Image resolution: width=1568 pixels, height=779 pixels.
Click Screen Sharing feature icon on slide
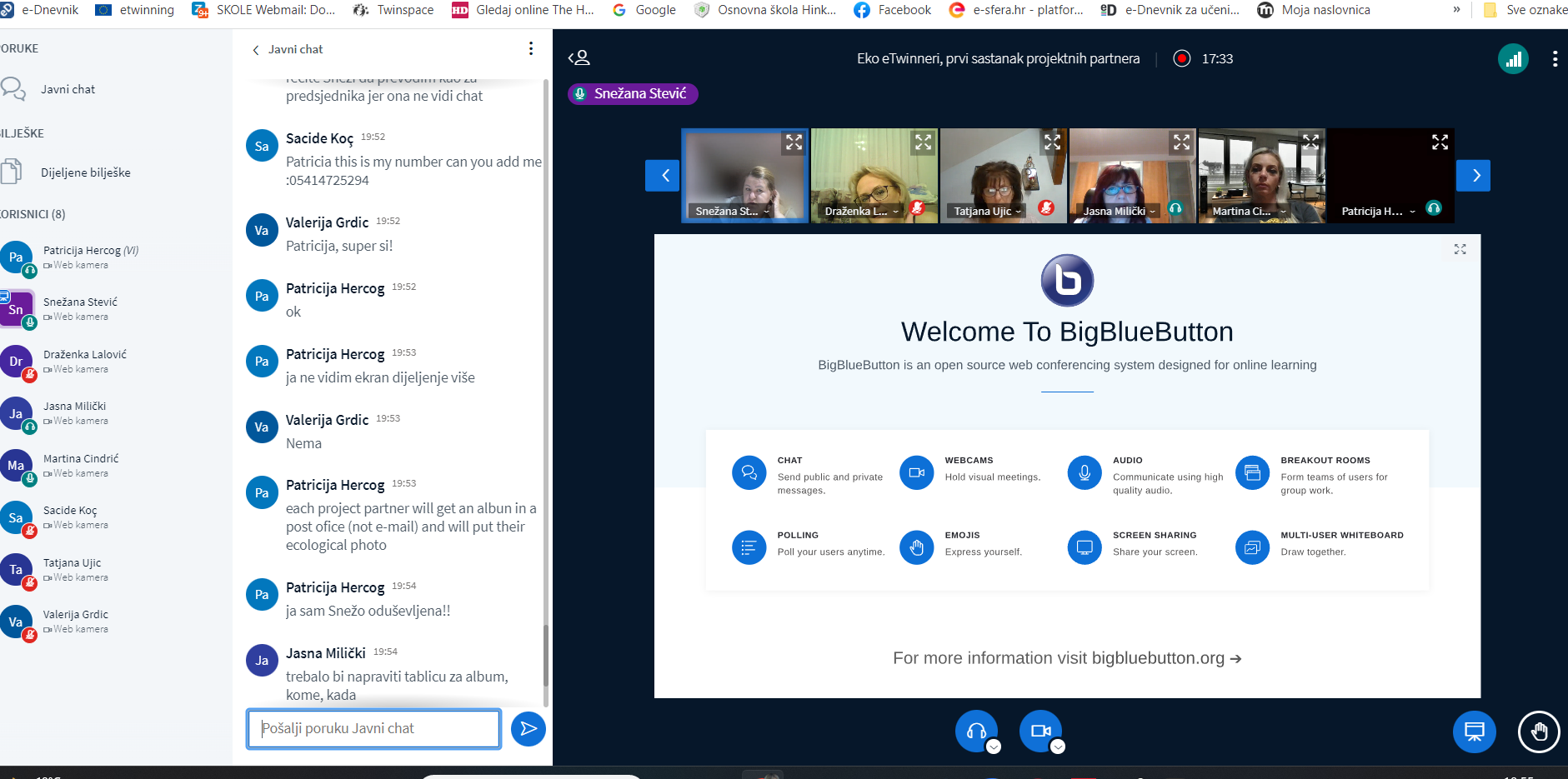point(1085,547)
